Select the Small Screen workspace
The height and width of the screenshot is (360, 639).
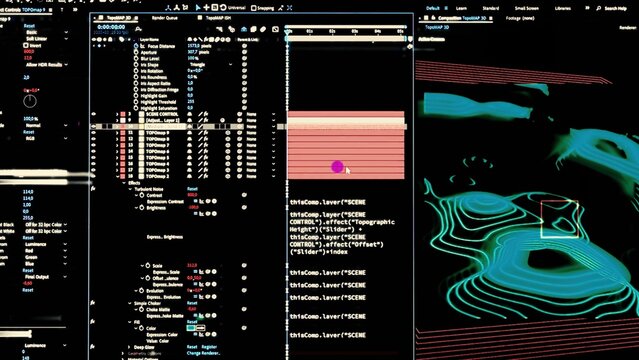coord(527,8)
